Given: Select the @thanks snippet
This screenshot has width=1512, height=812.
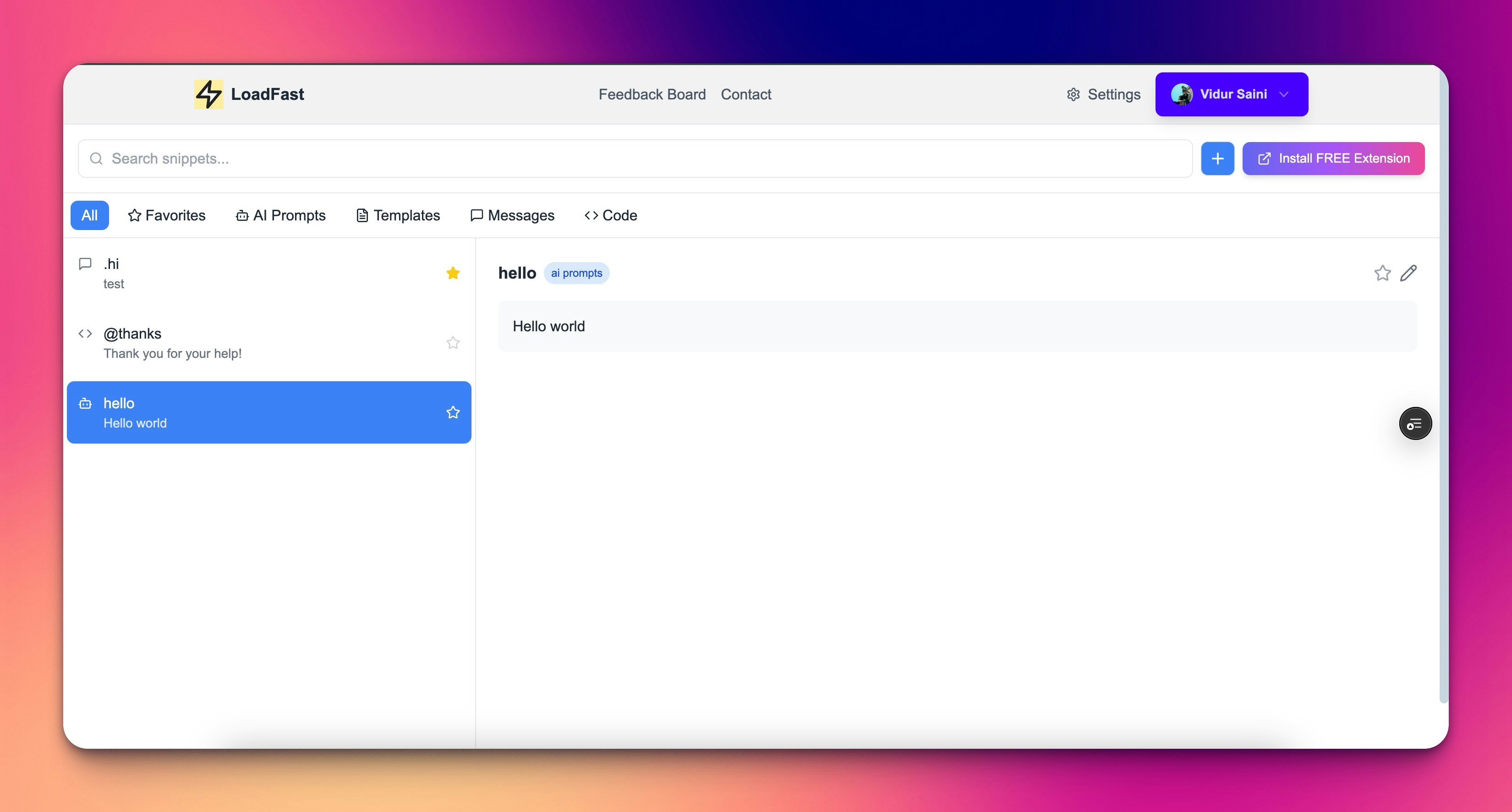Looking at the screenshot, I should [x=269, y=343].
